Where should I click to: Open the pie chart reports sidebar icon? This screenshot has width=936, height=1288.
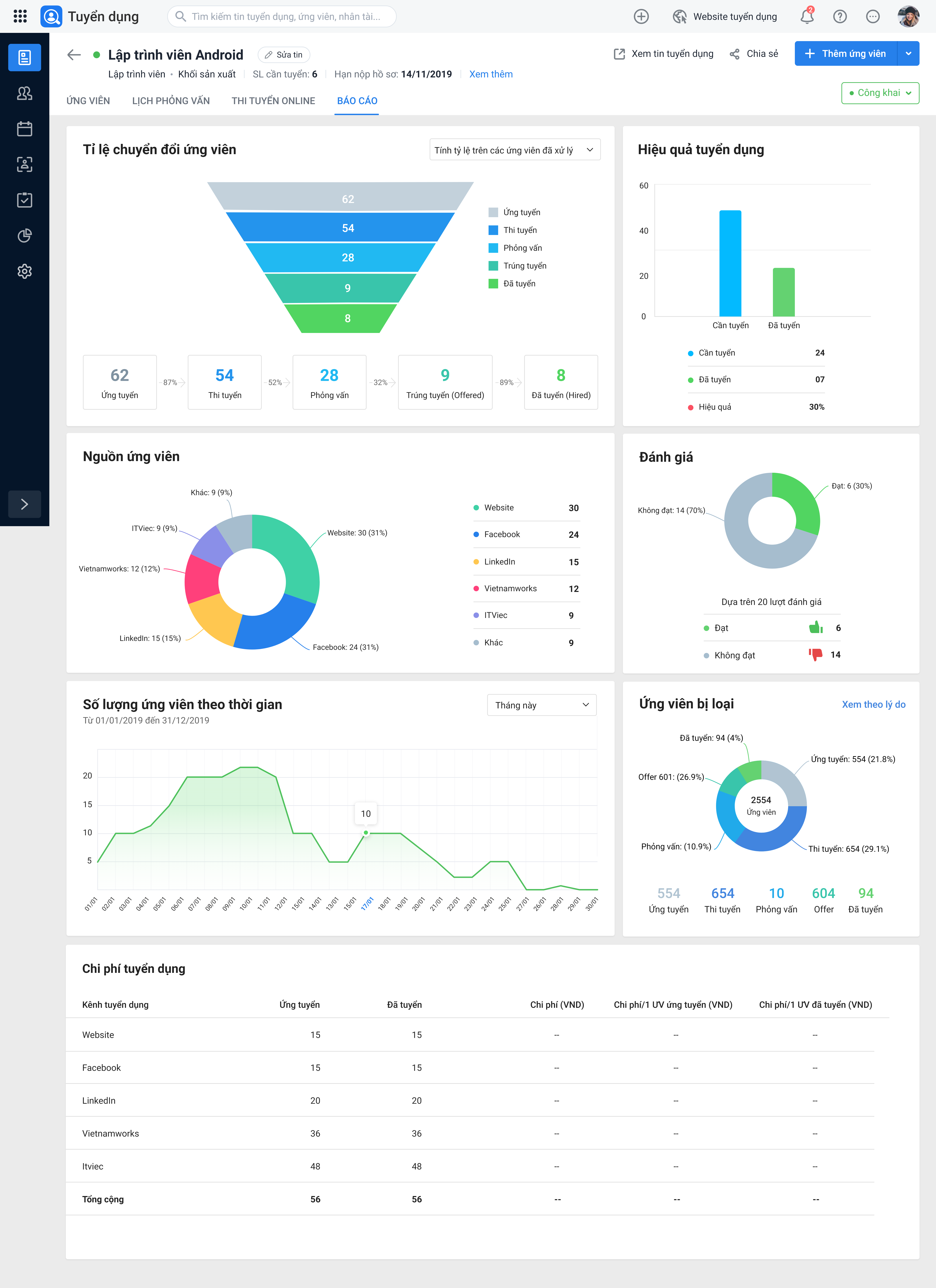[x=24, y=236]
